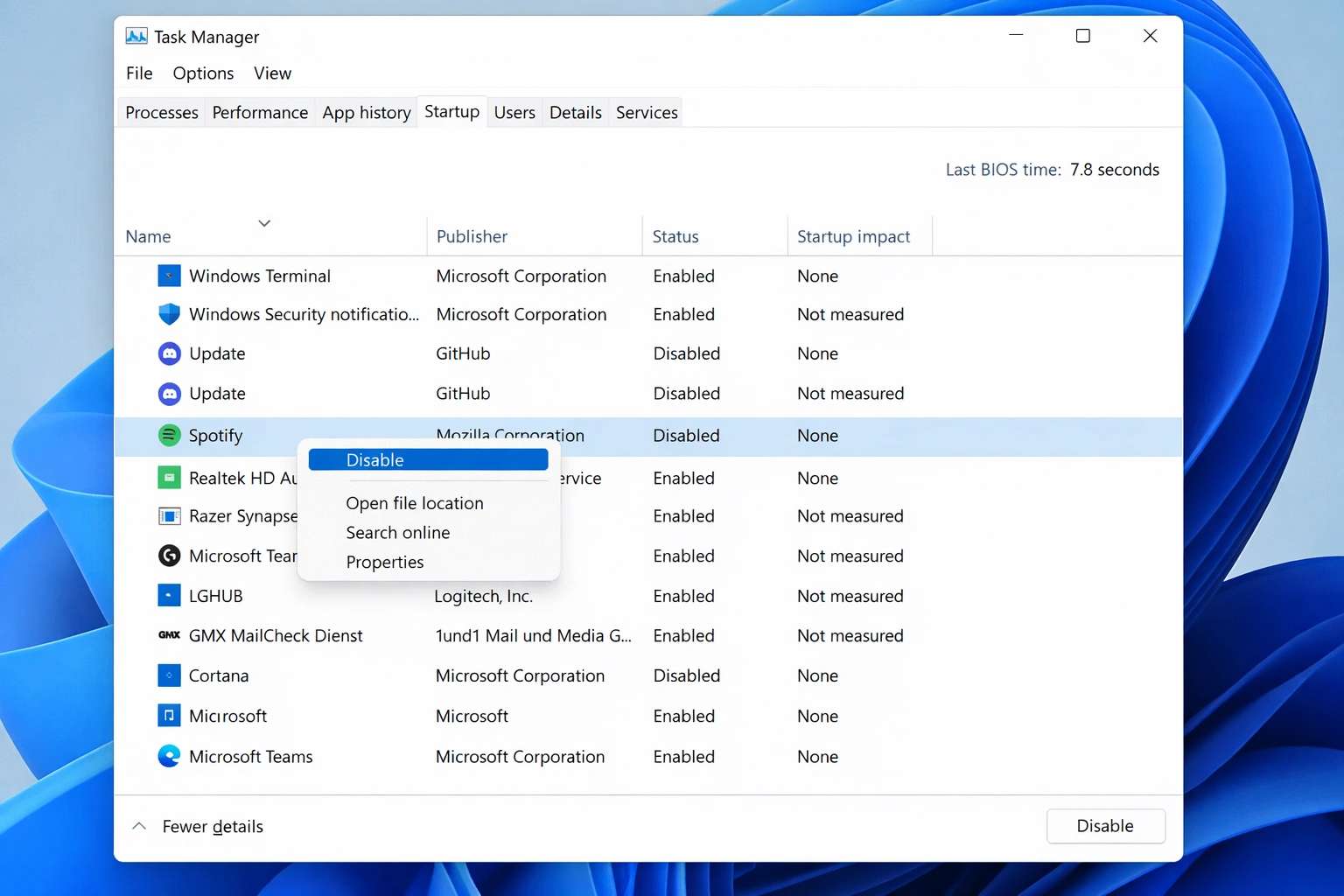Image resolution: width=1344 pixels, height=896 pixels.
Task: Click the Razer Synapse icon
Action: pyautogui.click(x=169, y=516)
